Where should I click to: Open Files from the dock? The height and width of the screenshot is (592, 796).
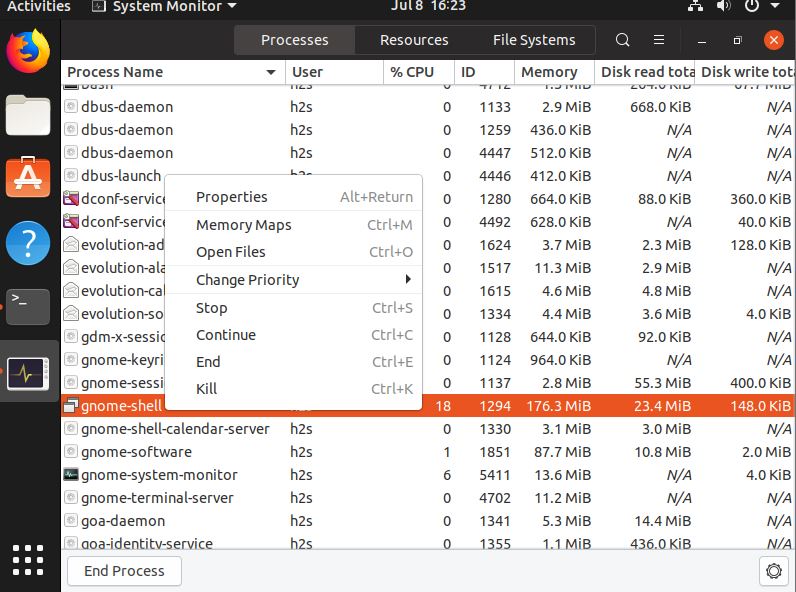coord(28,115)
